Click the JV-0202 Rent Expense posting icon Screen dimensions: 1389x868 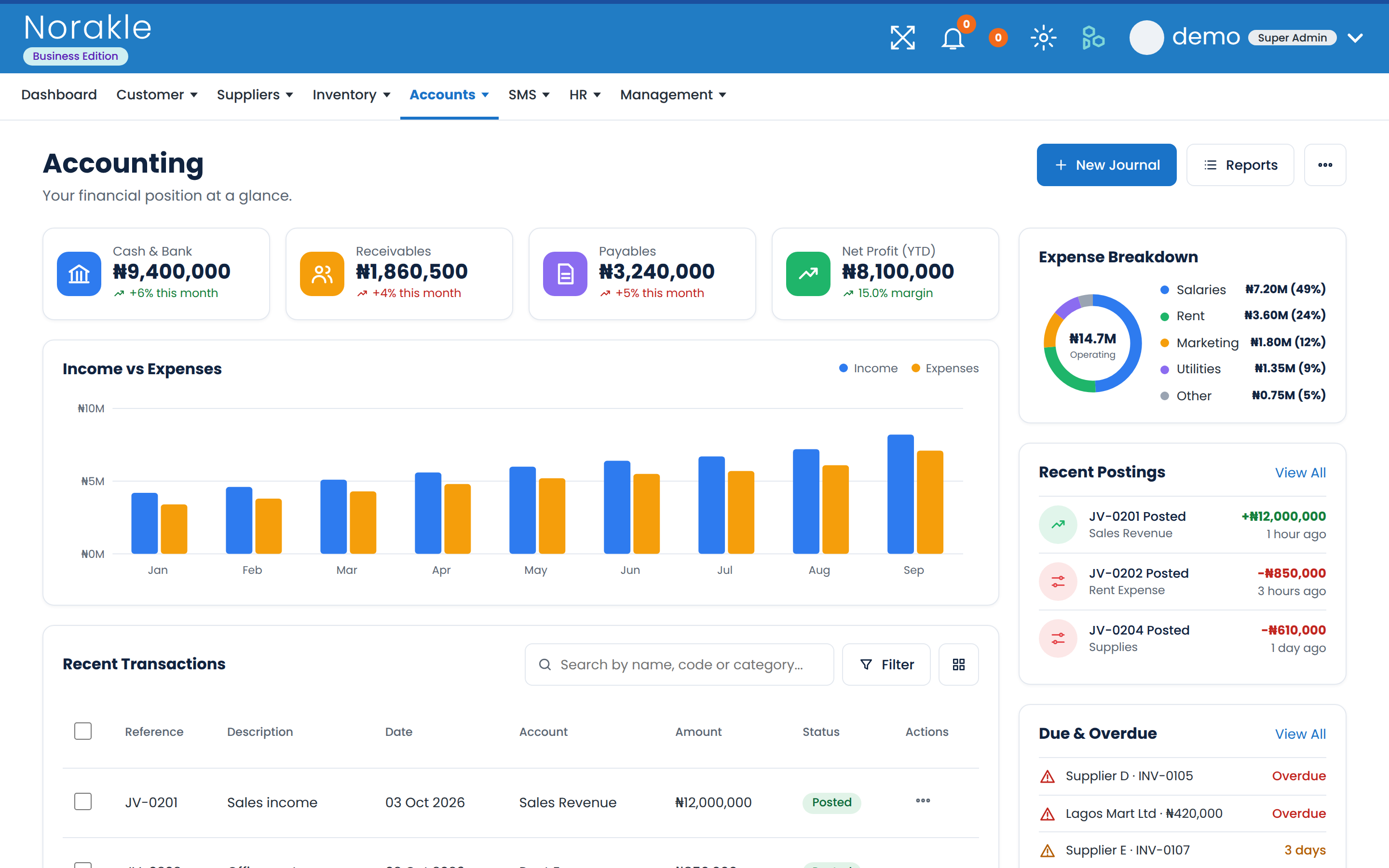[x=1058, y=582]
